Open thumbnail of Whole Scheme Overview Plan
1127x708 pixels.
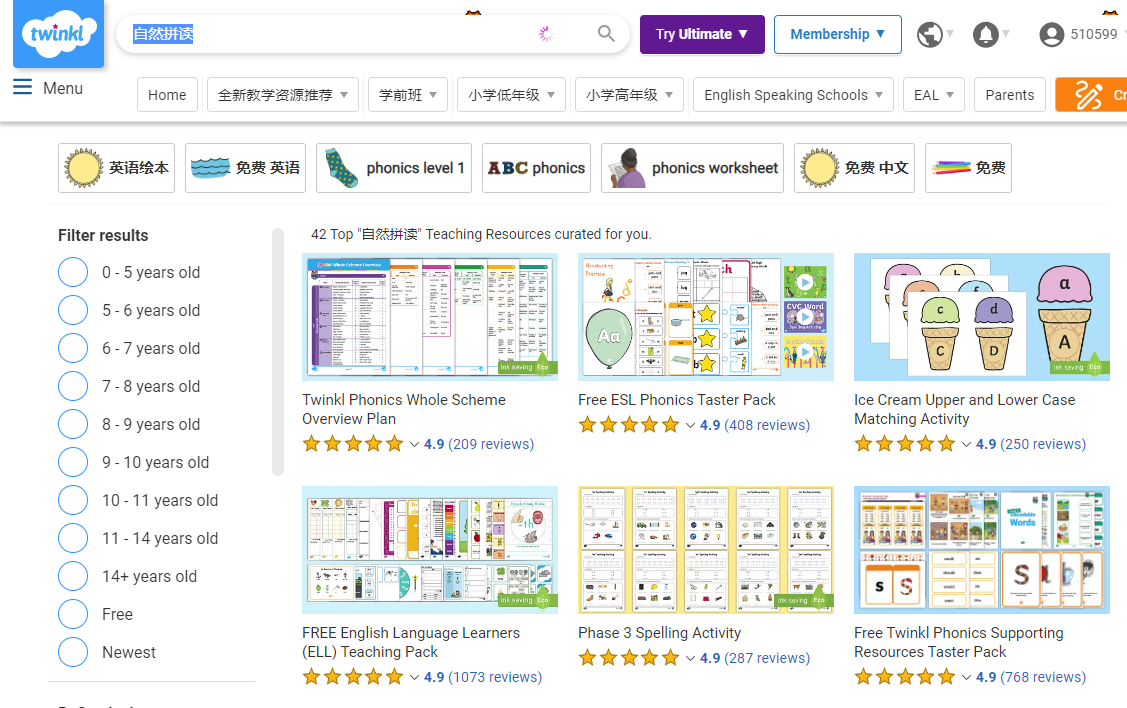(430, 316)
